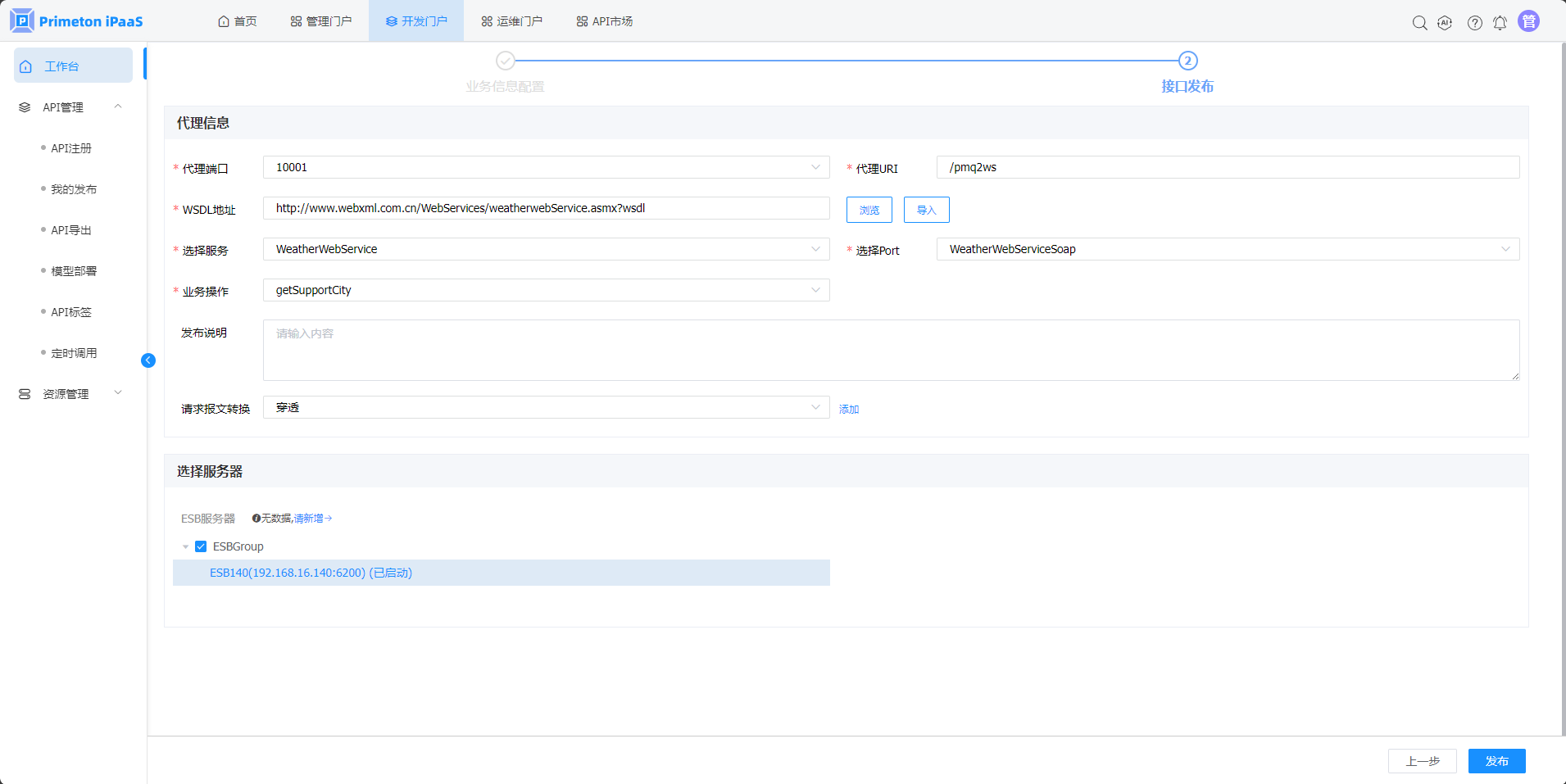
Task: Click the 发布 publish button
Action: tap(1496, 761)
